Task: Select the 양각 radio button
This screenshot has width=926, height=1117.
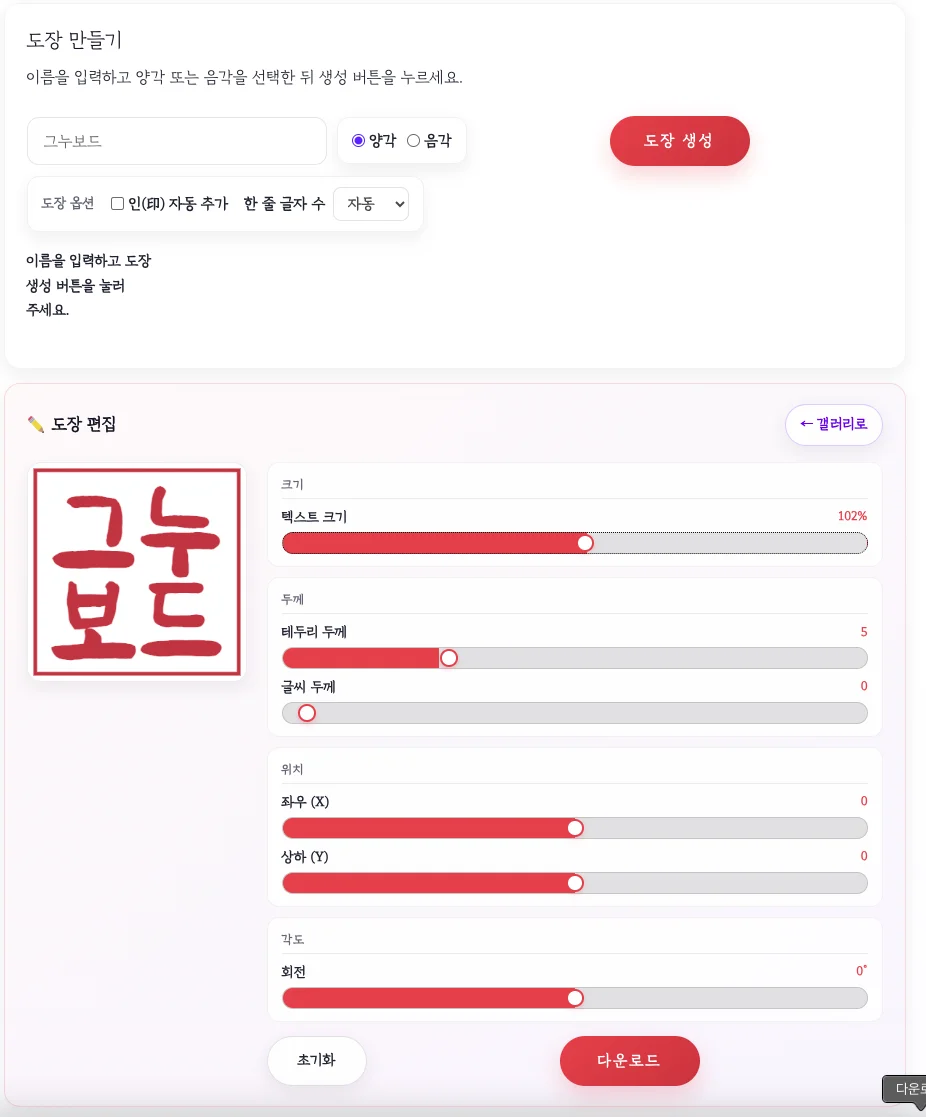Action: (358, 140)
